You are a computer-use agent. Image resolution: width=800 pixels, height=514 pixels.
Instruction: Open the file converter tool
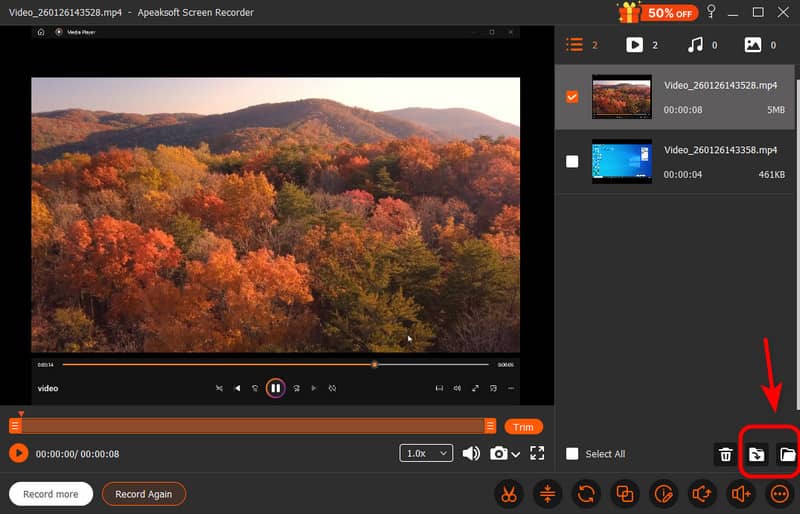click(586, 494)
